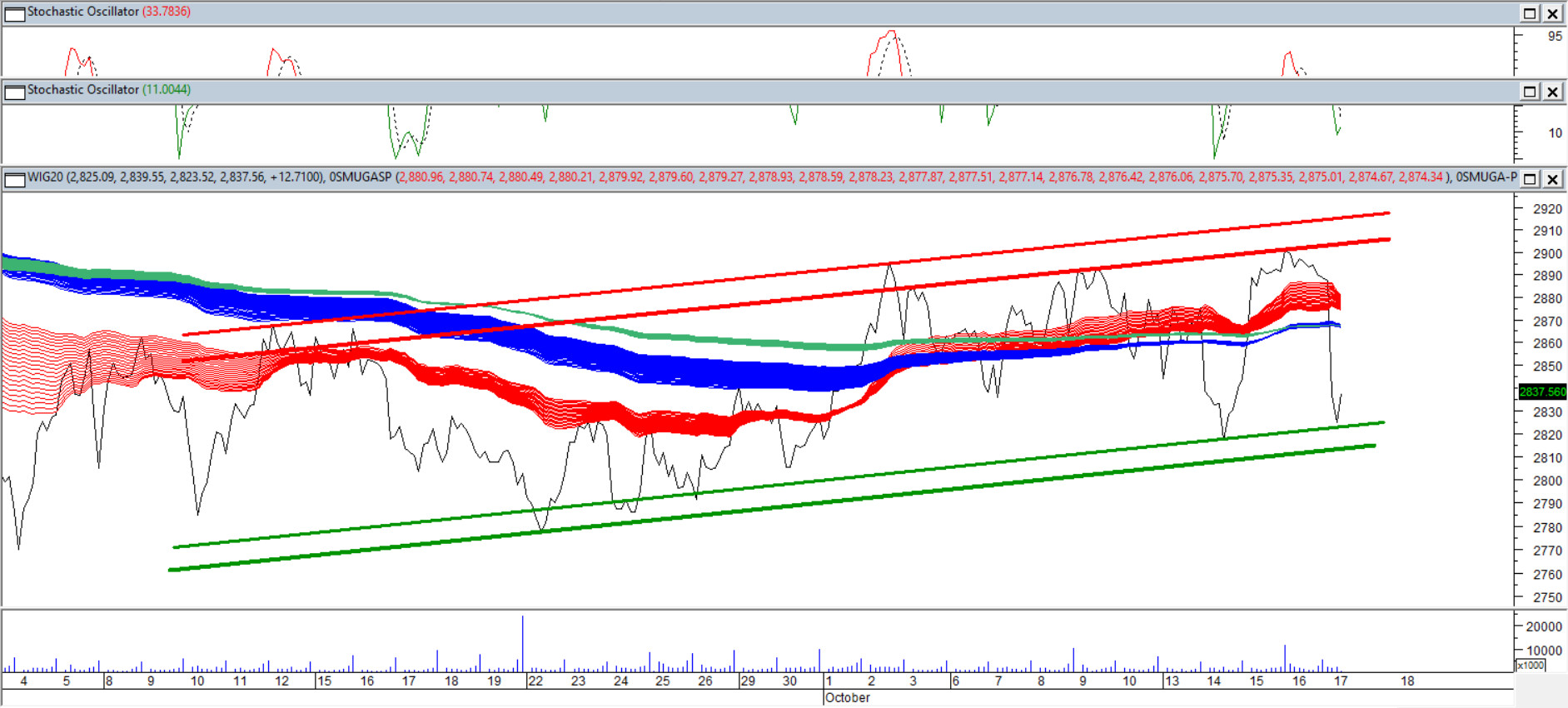Click date 17 on the time axis
The height and width of the screenshot is (708, 1568).
1340,681
